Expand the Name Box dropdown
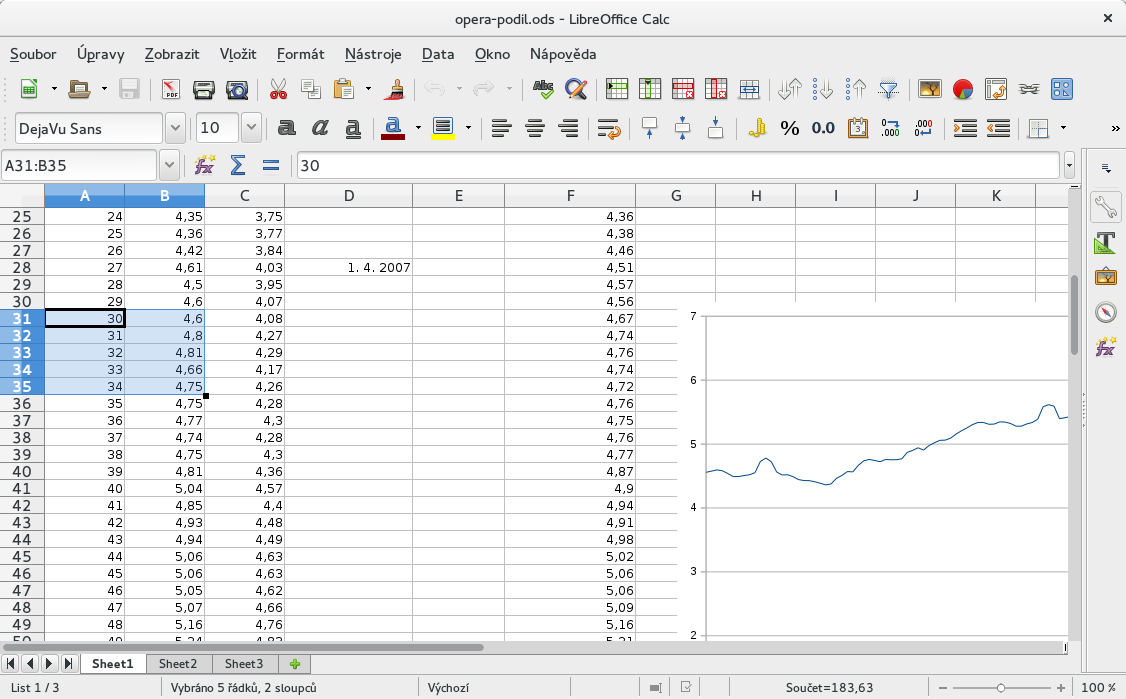This screenshot has width=1126, height=699. pos(170,165)
